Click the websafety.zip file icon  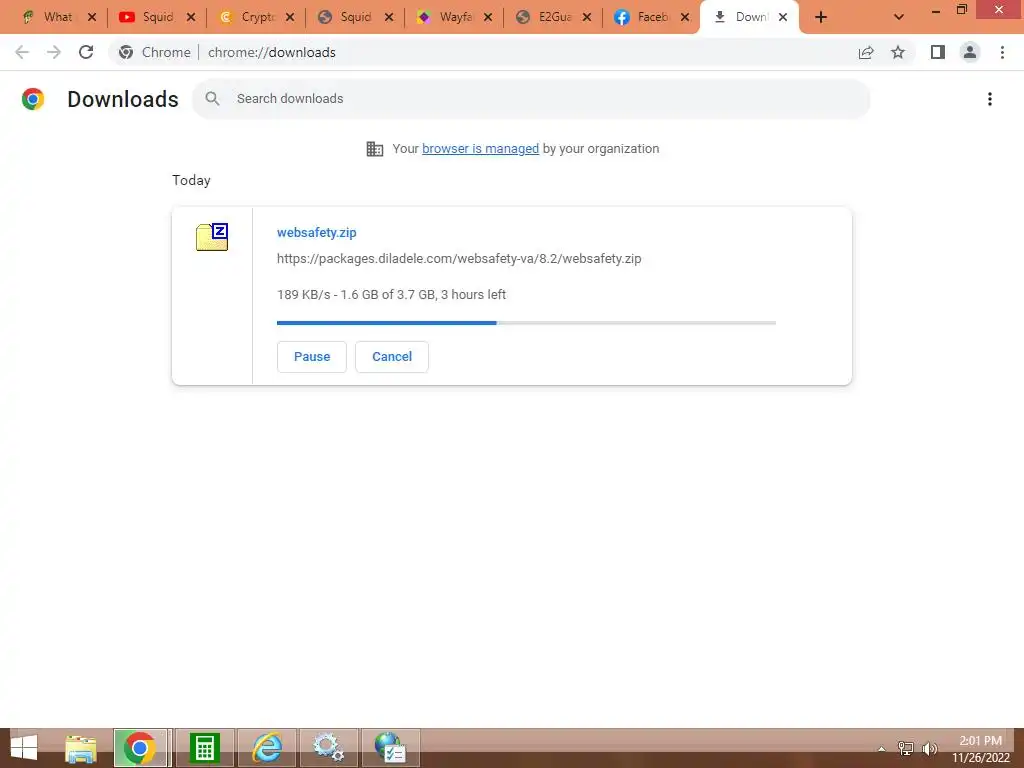(212, 236)
